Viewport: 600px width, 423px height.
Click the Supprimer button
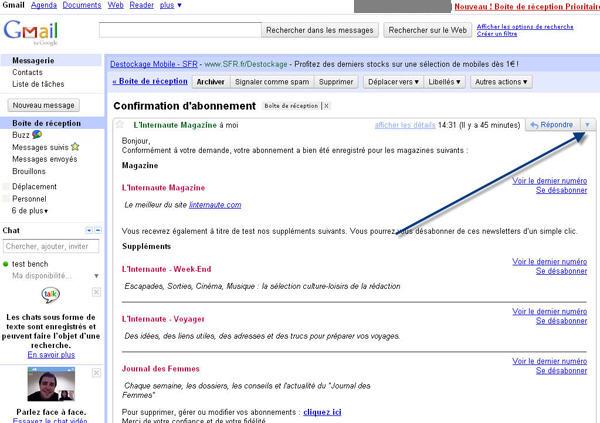pyautogui.click(x=336, y=82)
